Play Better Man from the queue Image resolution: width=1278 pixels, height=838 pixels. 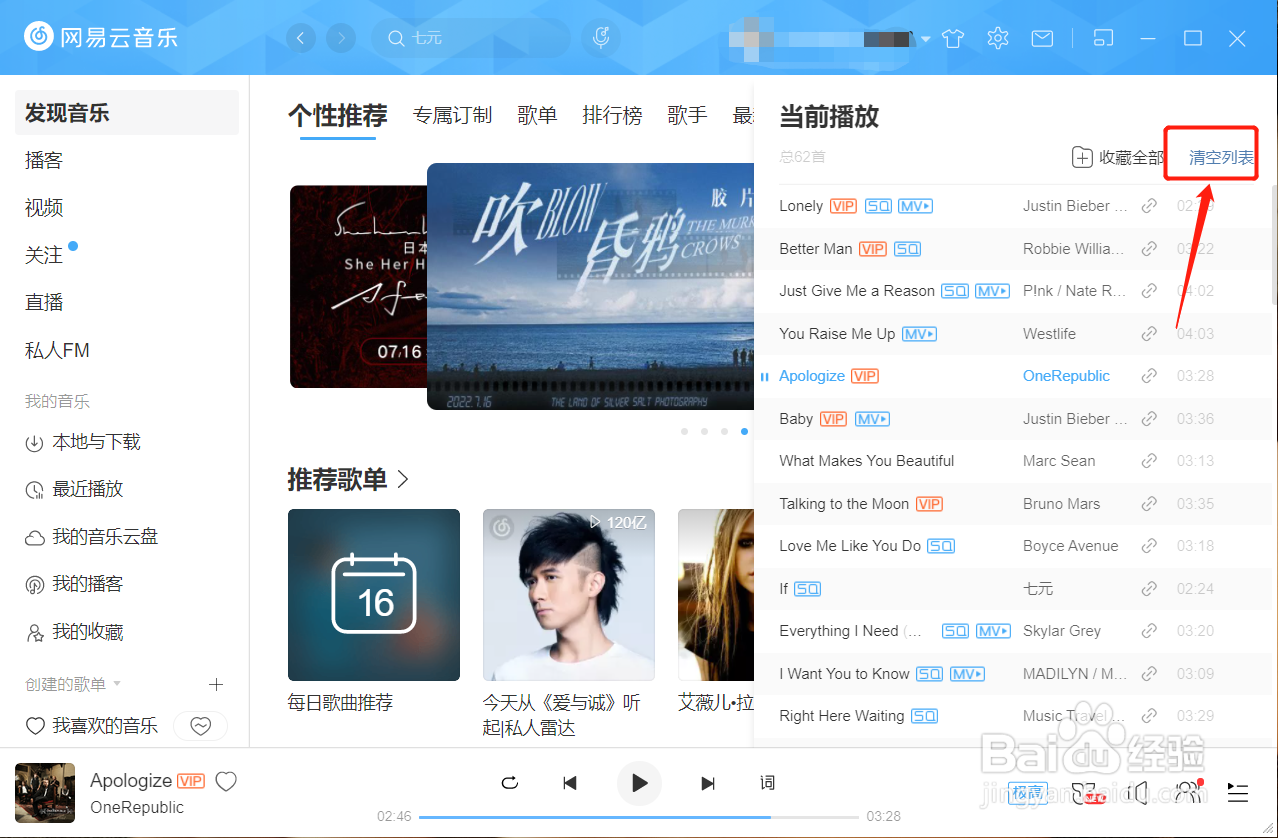pos(815,248)
